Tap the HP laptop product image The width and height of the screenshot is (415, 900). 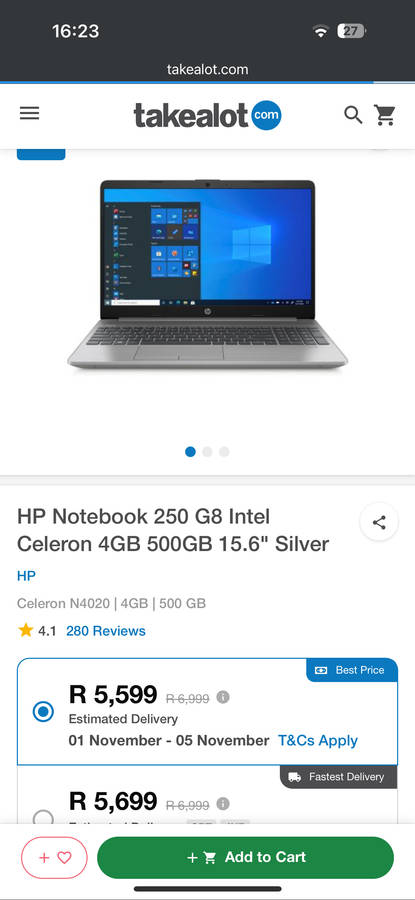[x=207, y=274]
